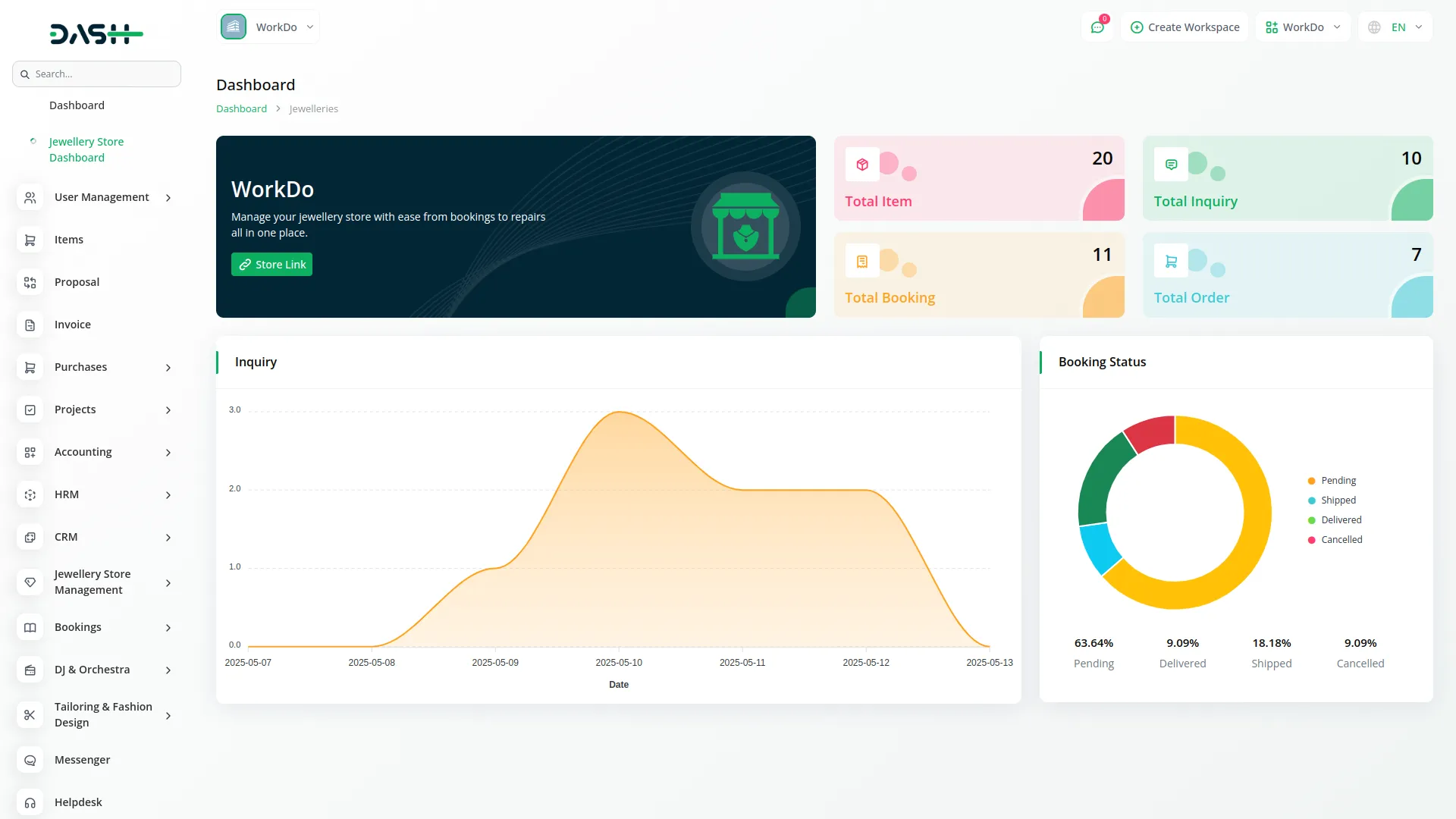Toggle the Pending legend entry in Booking Status
Image resolution: width=1456 pixels, height=819 pixels.
pos(1338,481)
